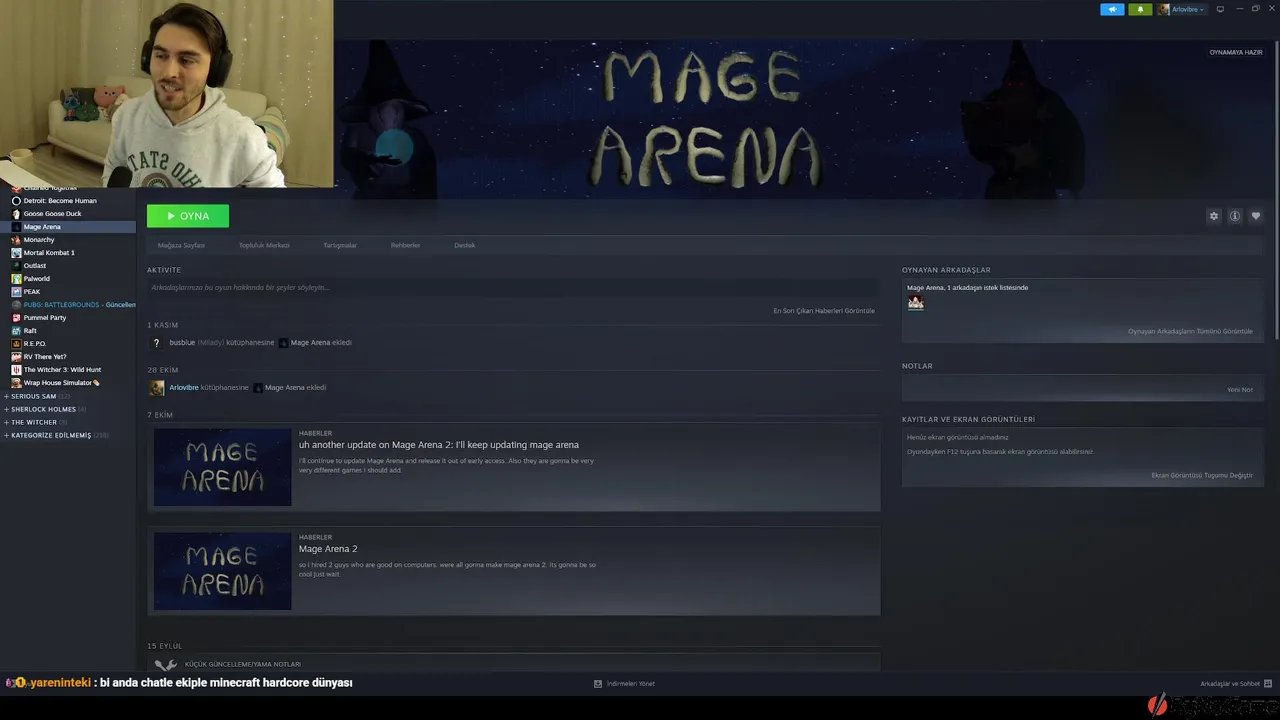The height and width of the screenshot is (720, 1280).
Task: Click Goose Goose Duck game icon
Action: pyautogui.click(x=16, y=214)
